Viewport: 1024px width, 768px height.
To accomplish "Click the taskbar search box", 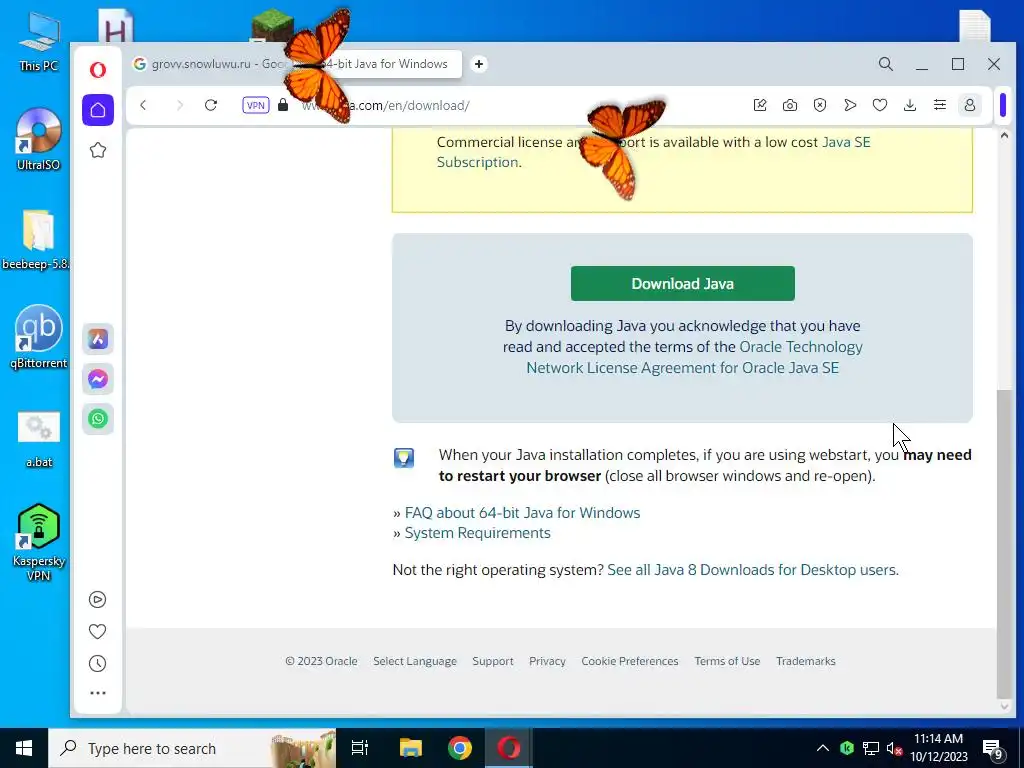I will click(x=192, y=748).
